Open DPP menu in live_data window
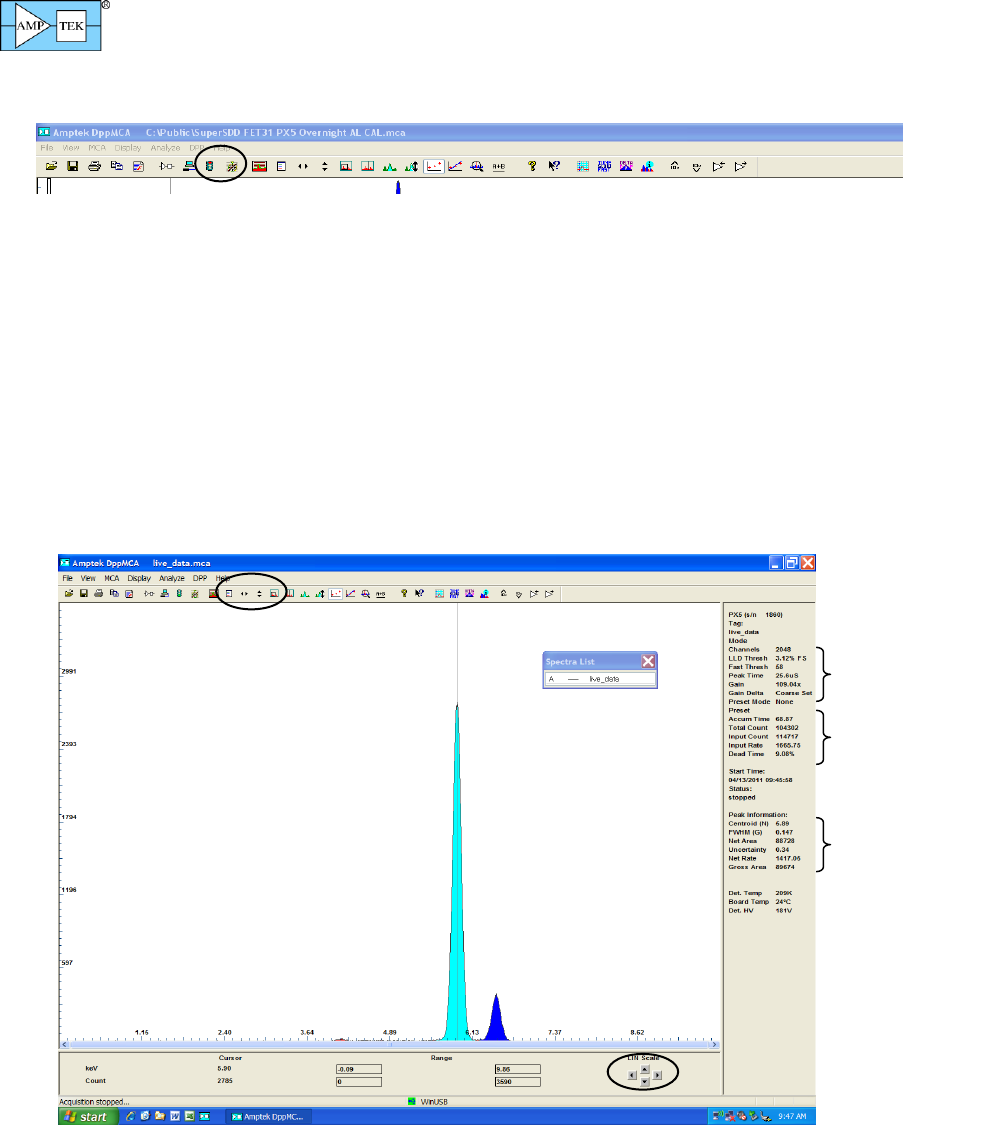Image resolution: width=990 pixels, height=1125 pixels. (x=200, y=578)
